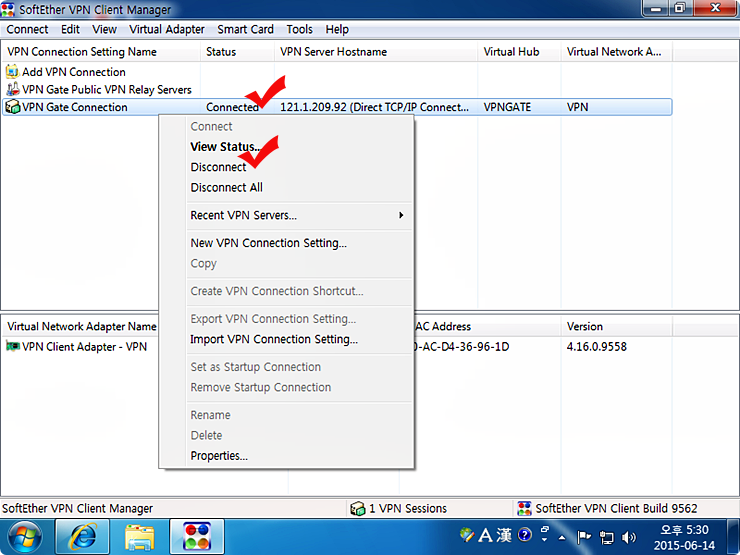Expand Recent VPN Servers submenu arrow
This screenshot has height=555, width=740.
(x=401, y=215)
